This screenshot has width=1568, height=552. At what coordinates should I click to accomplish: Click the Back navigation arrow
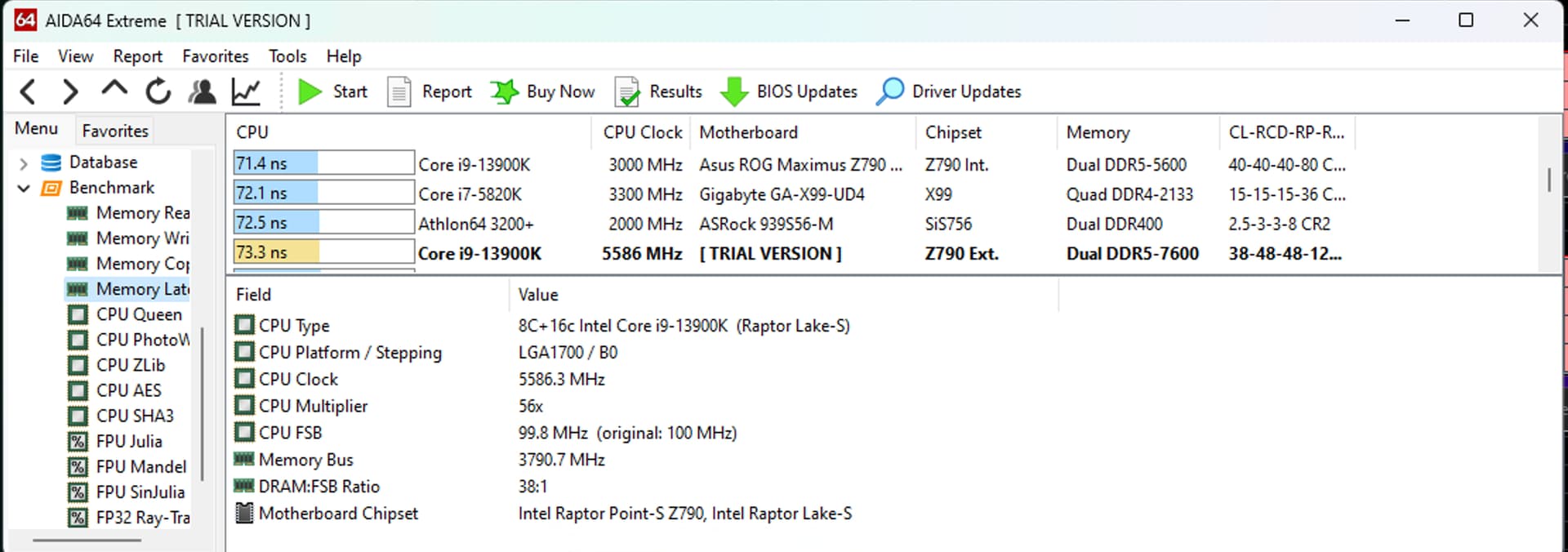28,91
